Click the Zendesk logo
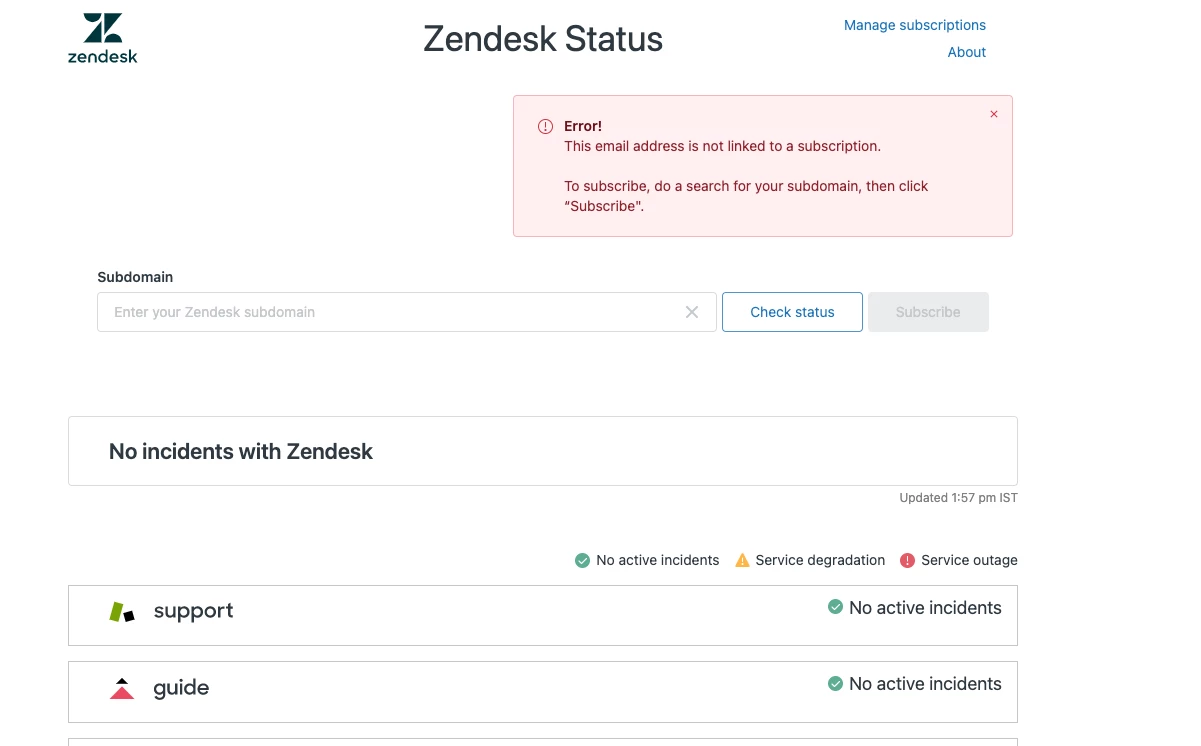Screen dimensions: 1201x746 (102, 39)
